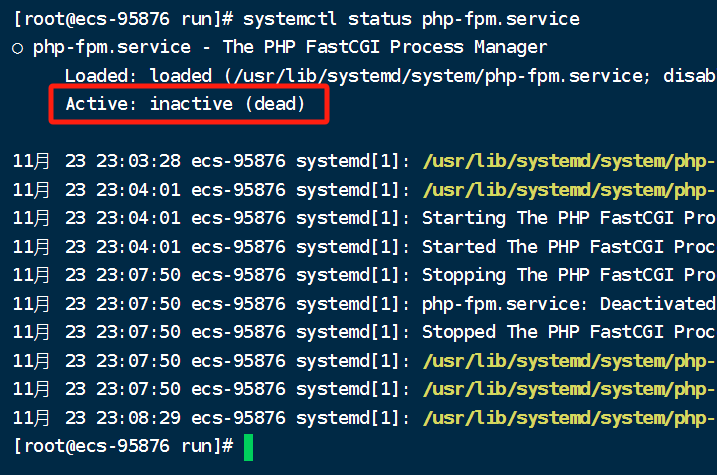Click the hollow circle status indicator before php-fpm.service
Screen dimensions: 717x475
click(x=17, y=48)
